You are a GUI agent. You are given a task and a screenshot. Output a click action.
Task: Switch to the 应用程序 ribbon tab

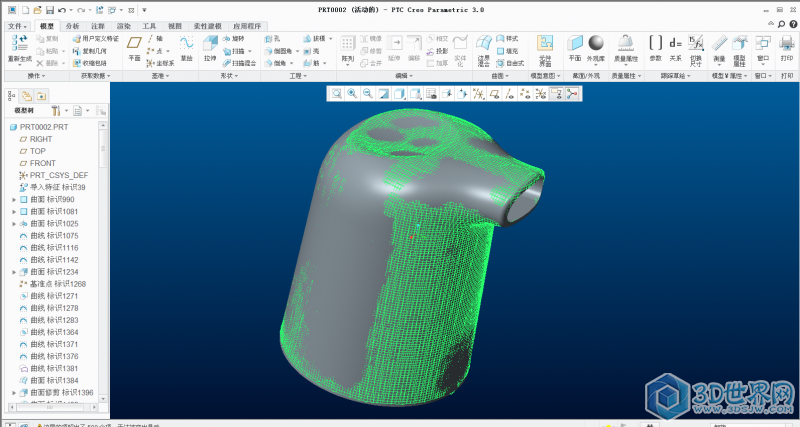click(x=247, y=26)
